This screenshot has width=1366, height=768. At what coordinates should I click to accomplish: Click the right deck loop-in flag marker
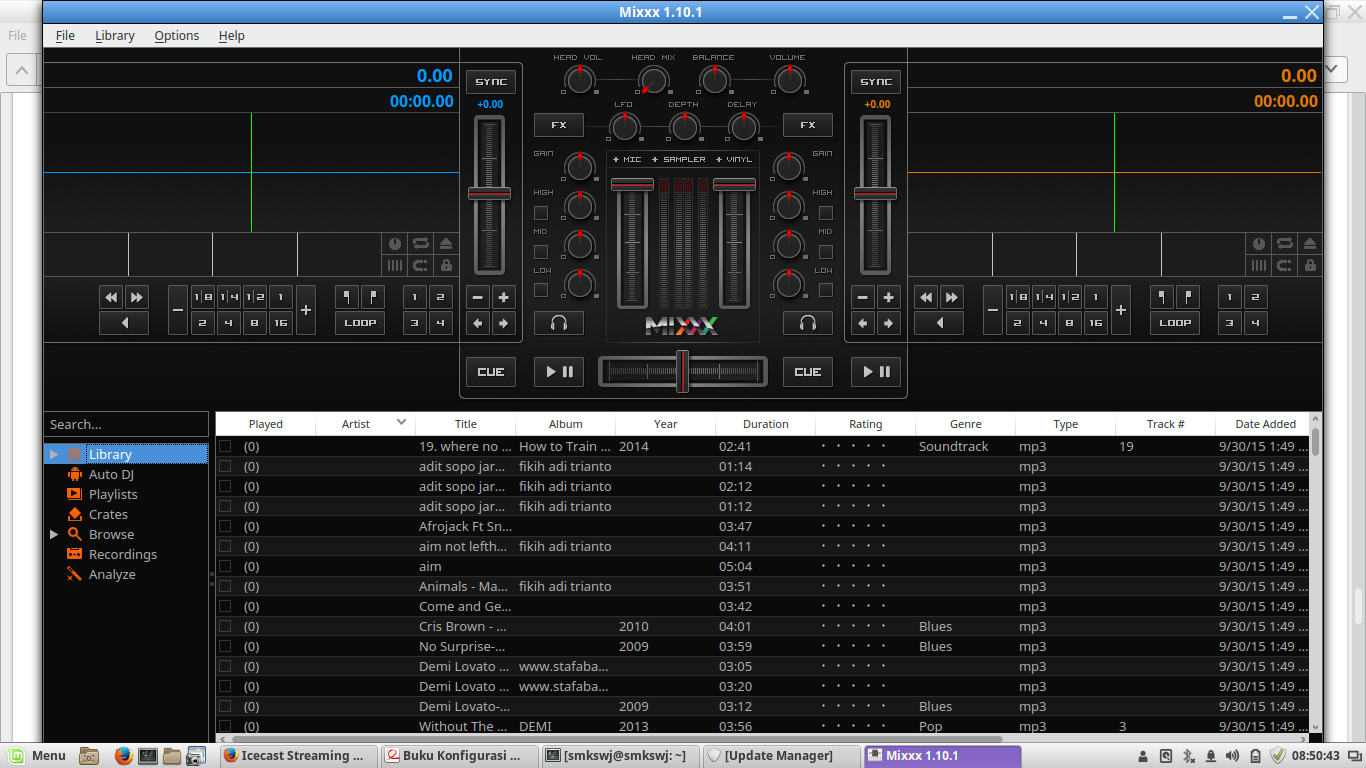point(1162,297)
